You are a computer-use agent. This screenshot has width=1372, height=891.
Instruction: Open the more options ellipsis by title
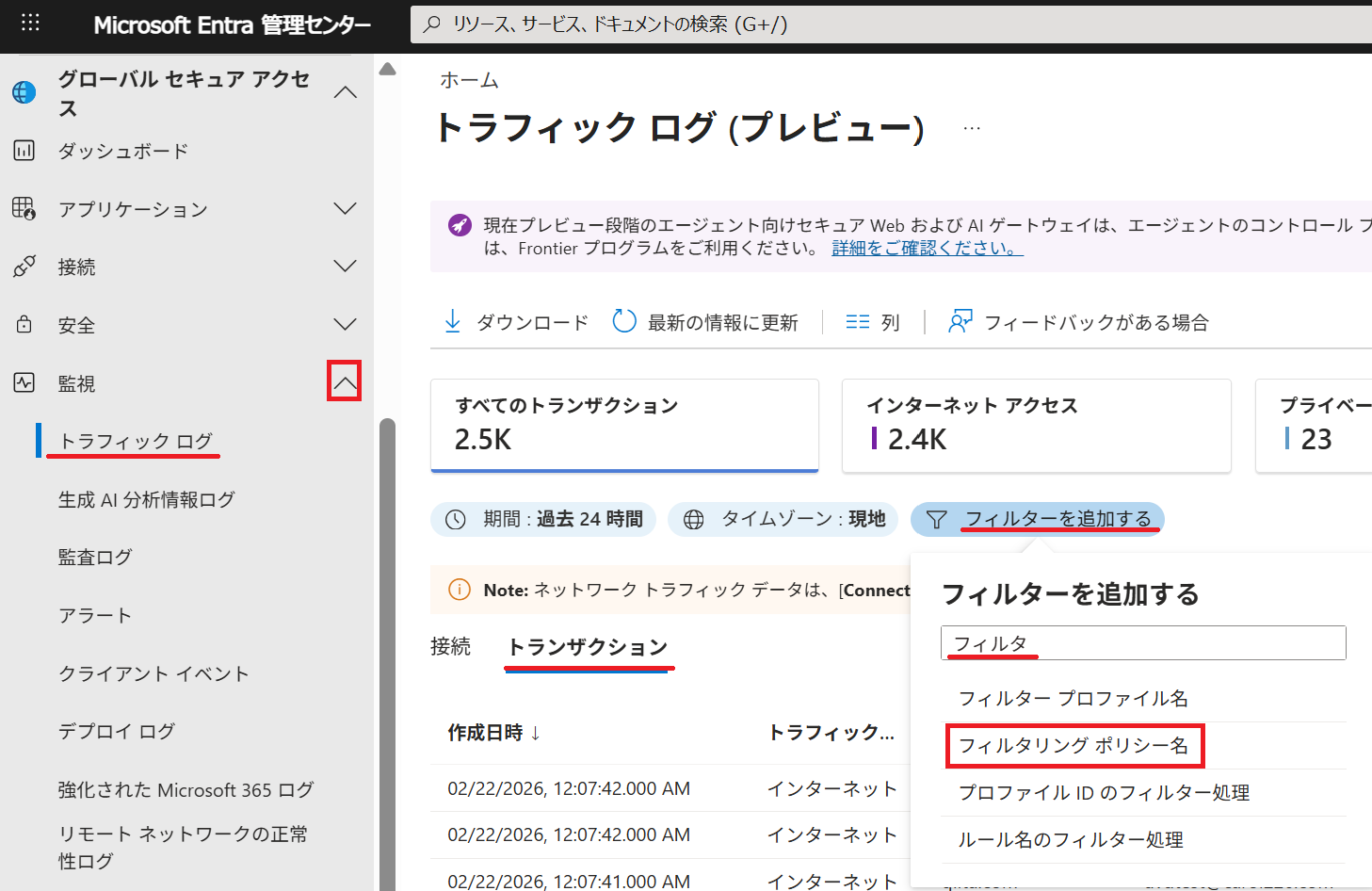[x=973, y=128]
